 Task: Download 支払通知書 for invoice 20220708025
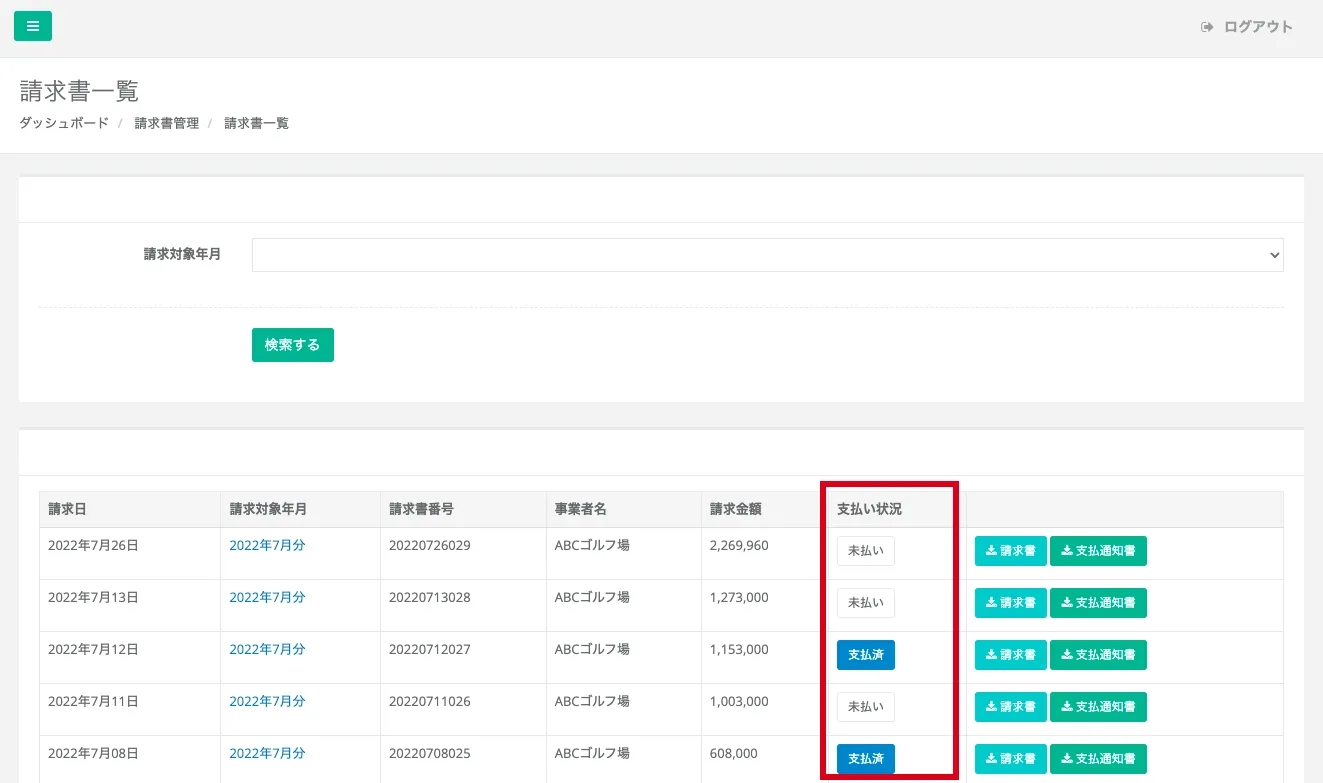1098,759
